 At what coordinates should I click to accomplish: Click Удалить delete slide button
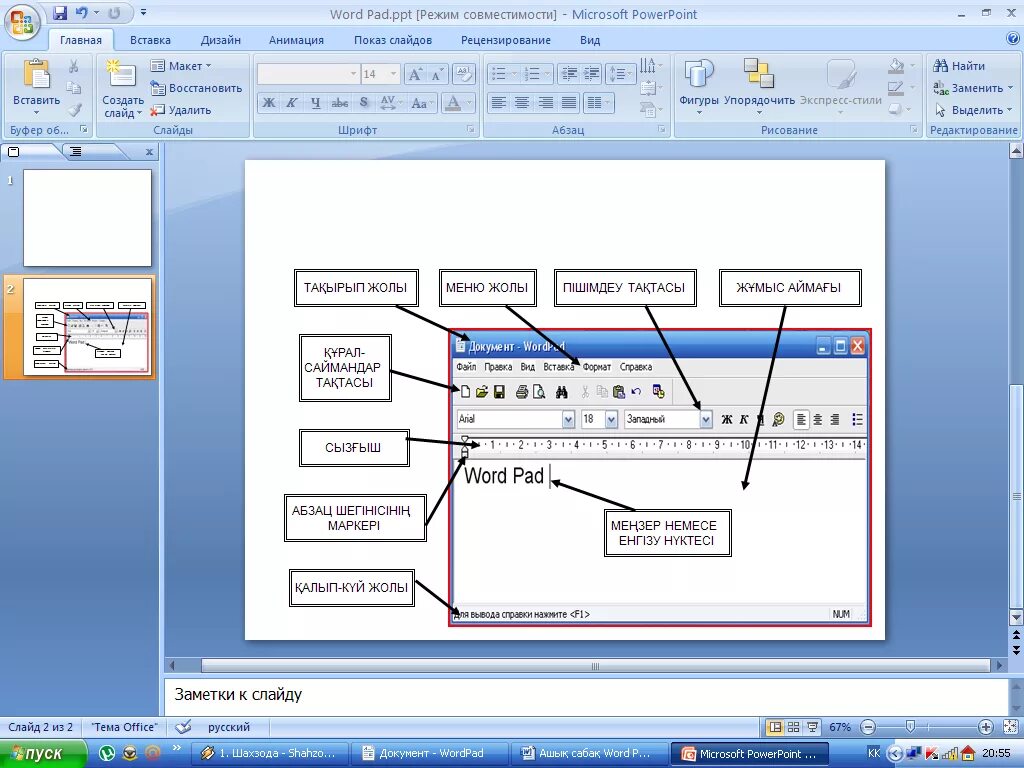[181, 110]
